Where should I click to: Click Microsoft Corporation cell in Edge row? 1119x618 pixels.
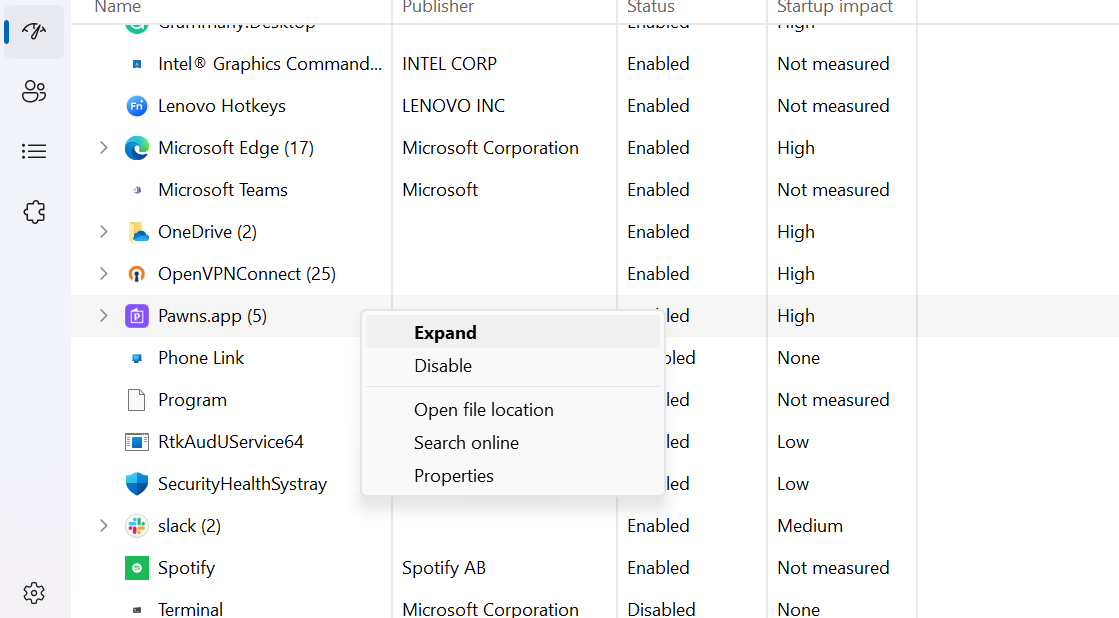490,148
